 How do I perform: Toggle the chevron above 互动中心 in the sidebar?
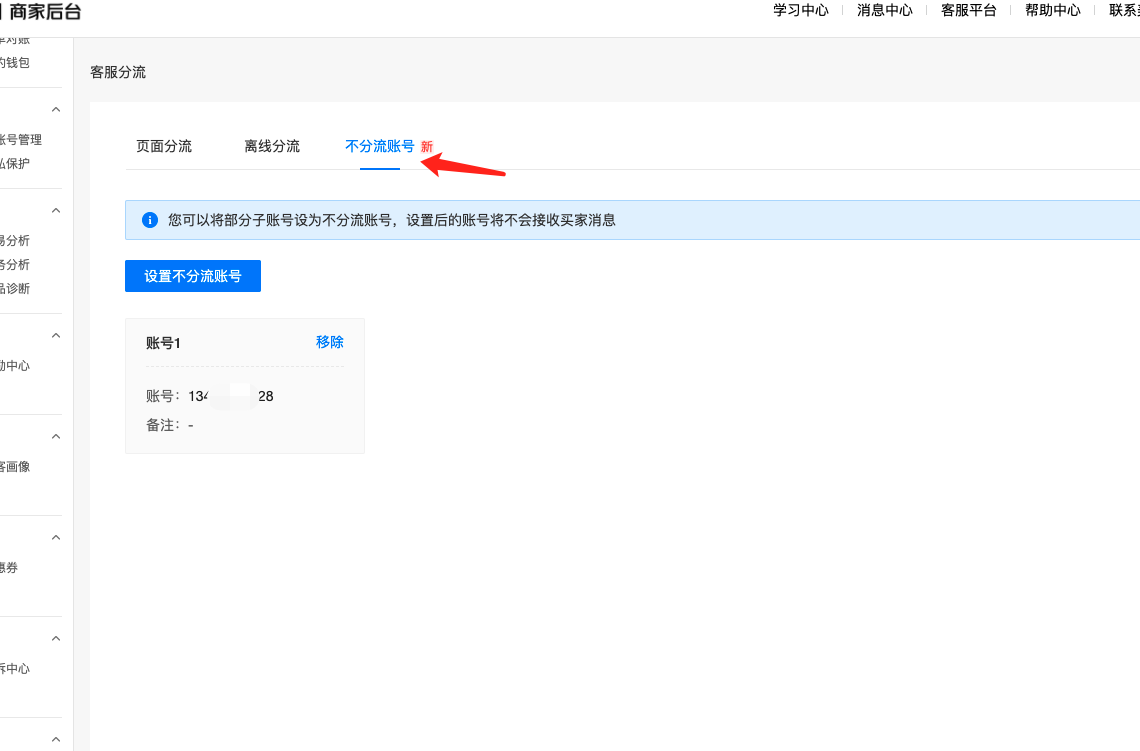tap(56, 335)
